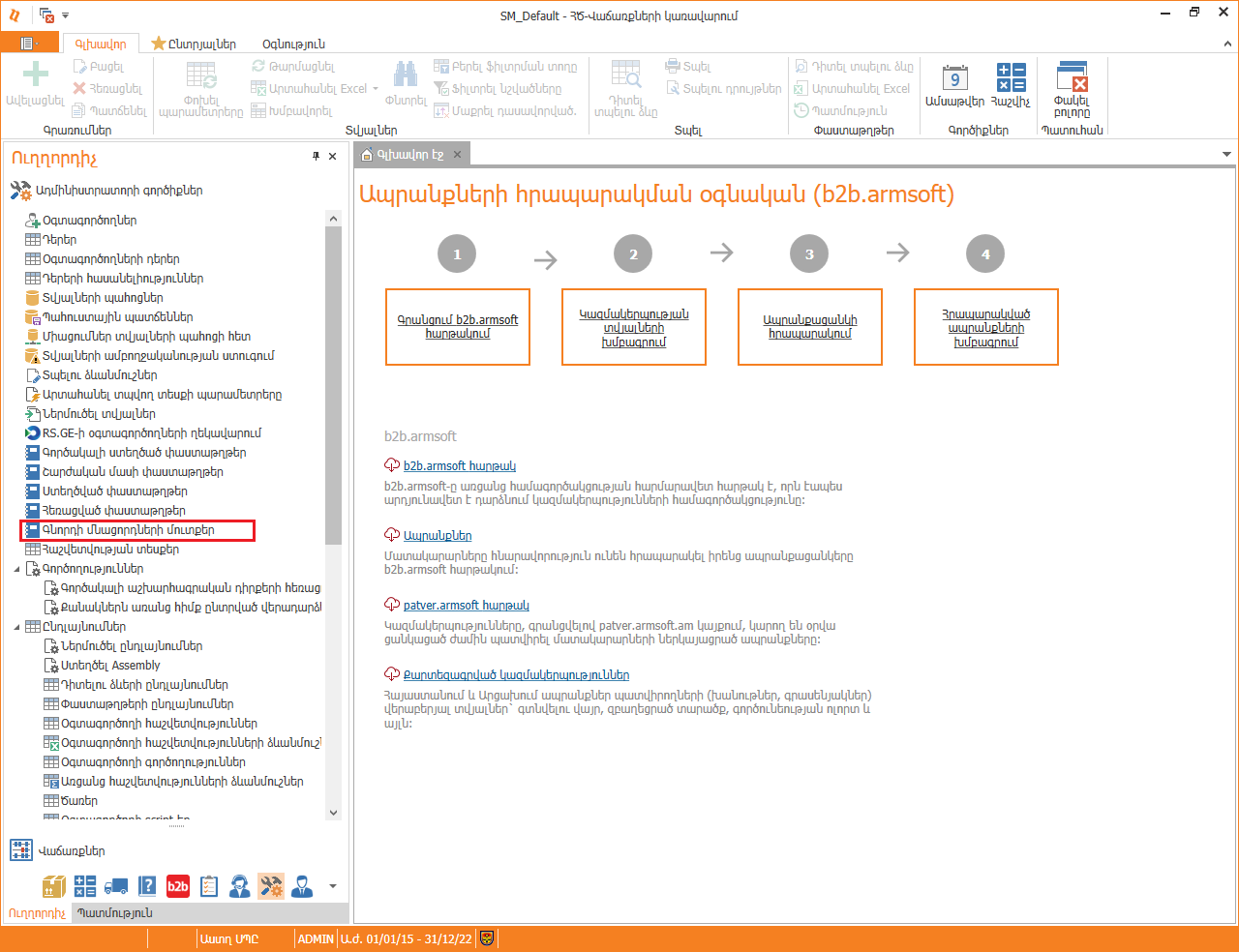Open Կազմակերպության տվյալների խմբագրում step link
The image size is (1239, 952).
(x=634, y=327)
